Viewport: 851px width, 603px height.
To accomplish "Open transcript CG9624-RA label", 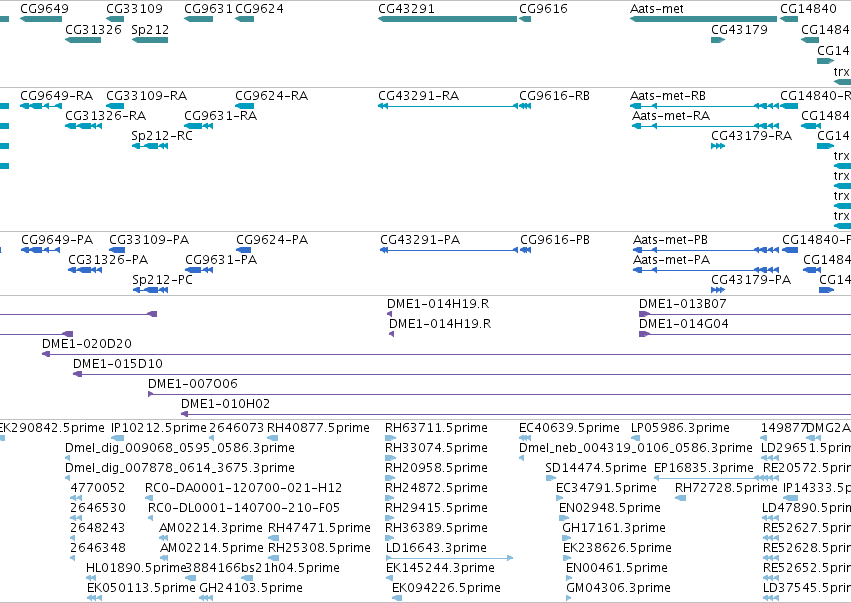I will point(271,96).
